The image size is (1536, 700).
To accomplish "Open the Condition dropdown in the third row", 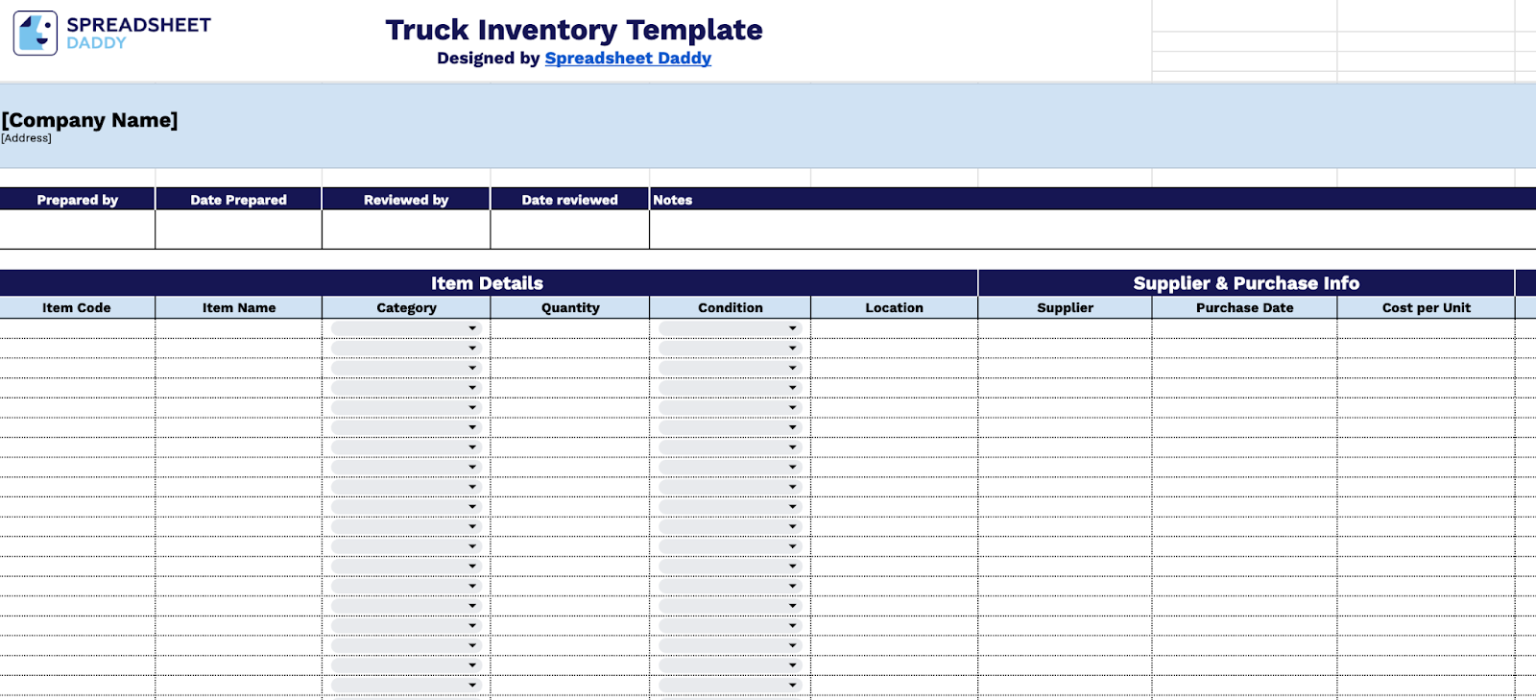I will tap(792, 367).
